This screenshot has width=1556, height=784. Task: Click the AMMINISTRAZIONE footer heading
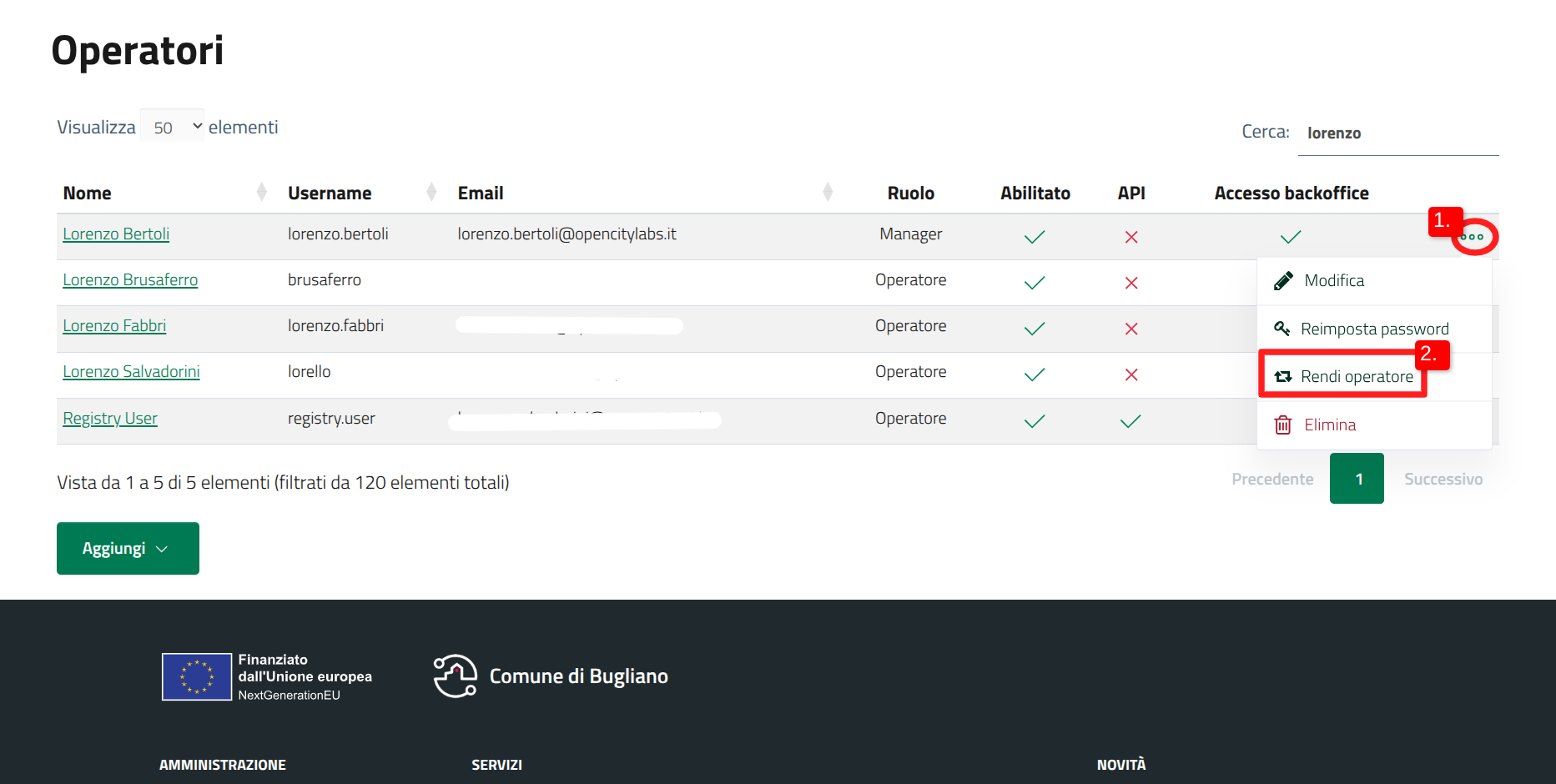point(223,765)
